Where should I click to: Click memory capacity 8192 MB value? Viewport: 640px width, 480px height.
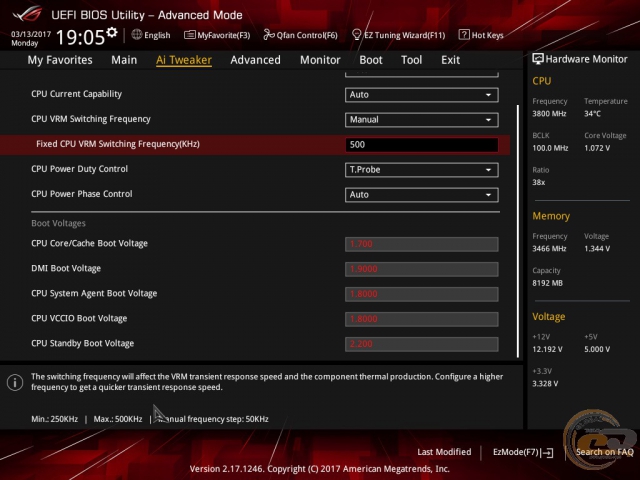[x=547, y=283]
